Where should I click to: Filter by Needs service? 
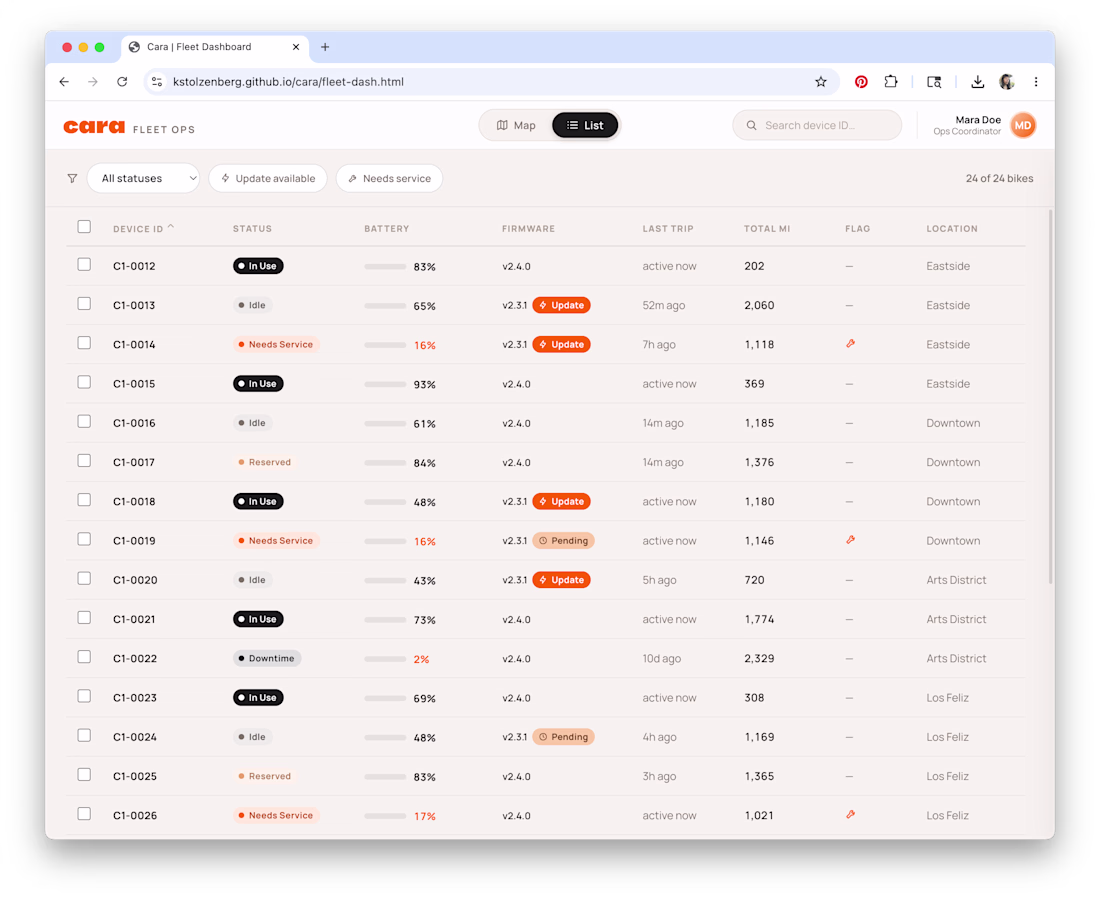point(389,178)
